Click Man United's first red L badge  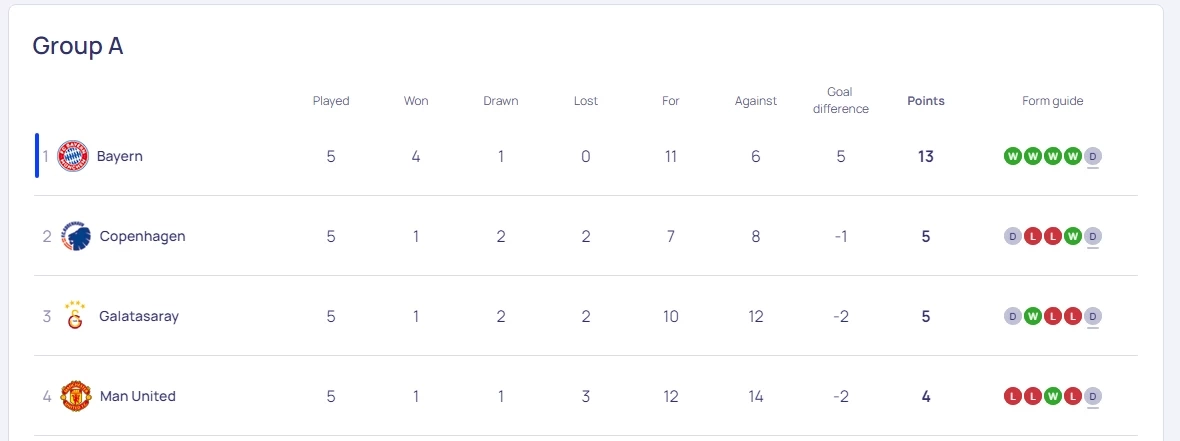[1013, 396]
